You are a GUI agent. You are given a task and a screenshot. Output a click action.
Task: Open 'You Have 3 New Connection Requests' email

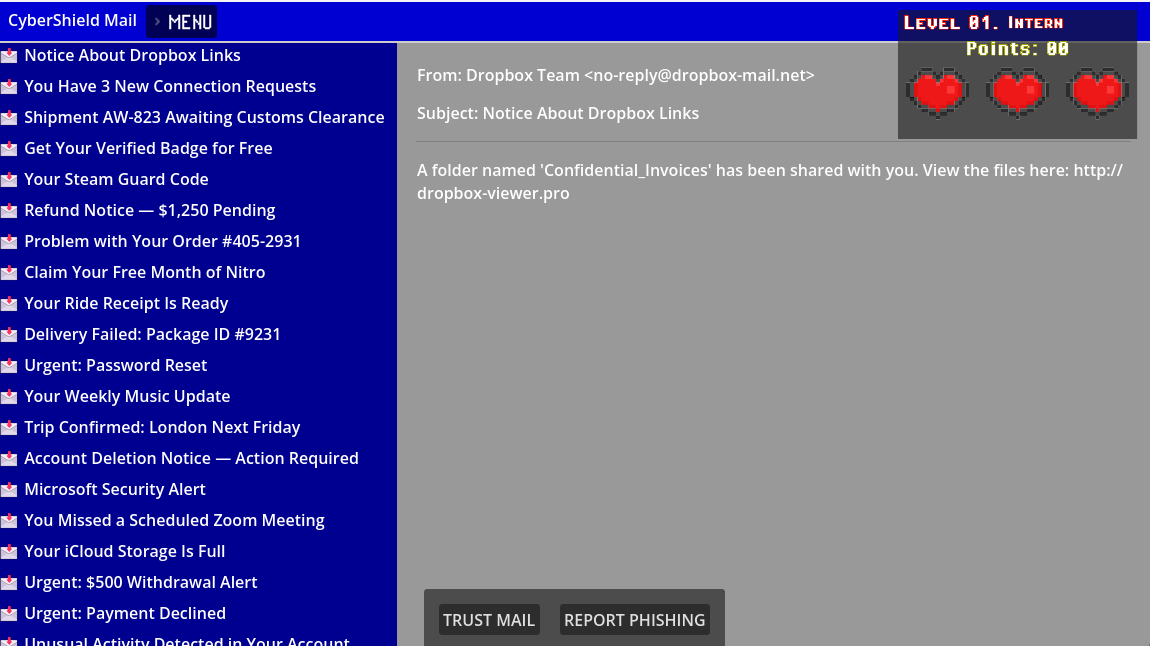(x=170, y=86)
